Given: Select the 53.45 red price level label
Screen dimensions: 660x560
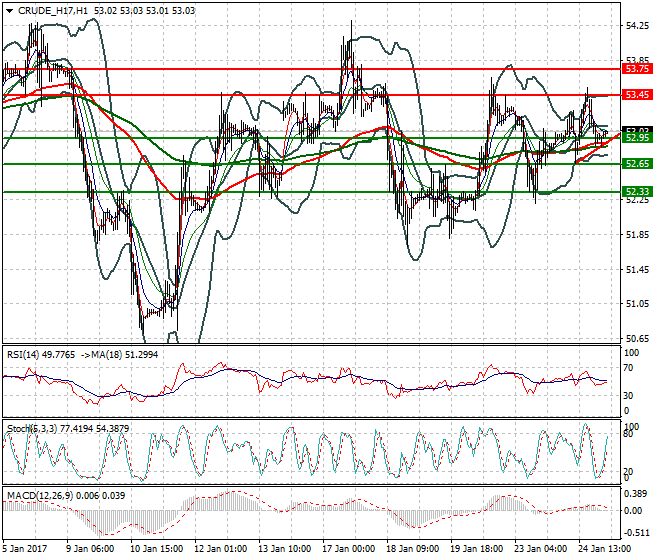Looking at the screenshot, I should [x=637, y=95].
